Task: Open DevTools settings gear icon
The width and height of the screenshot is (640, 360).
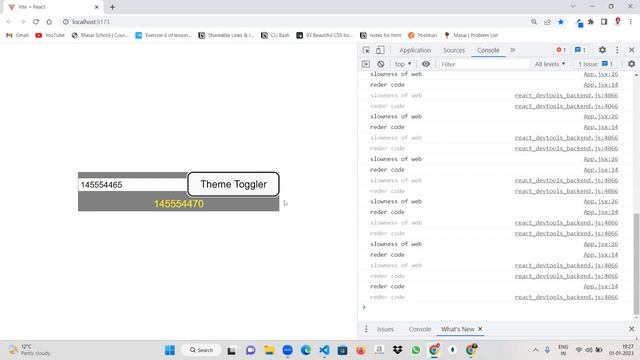Action: (x=602, y=50)
